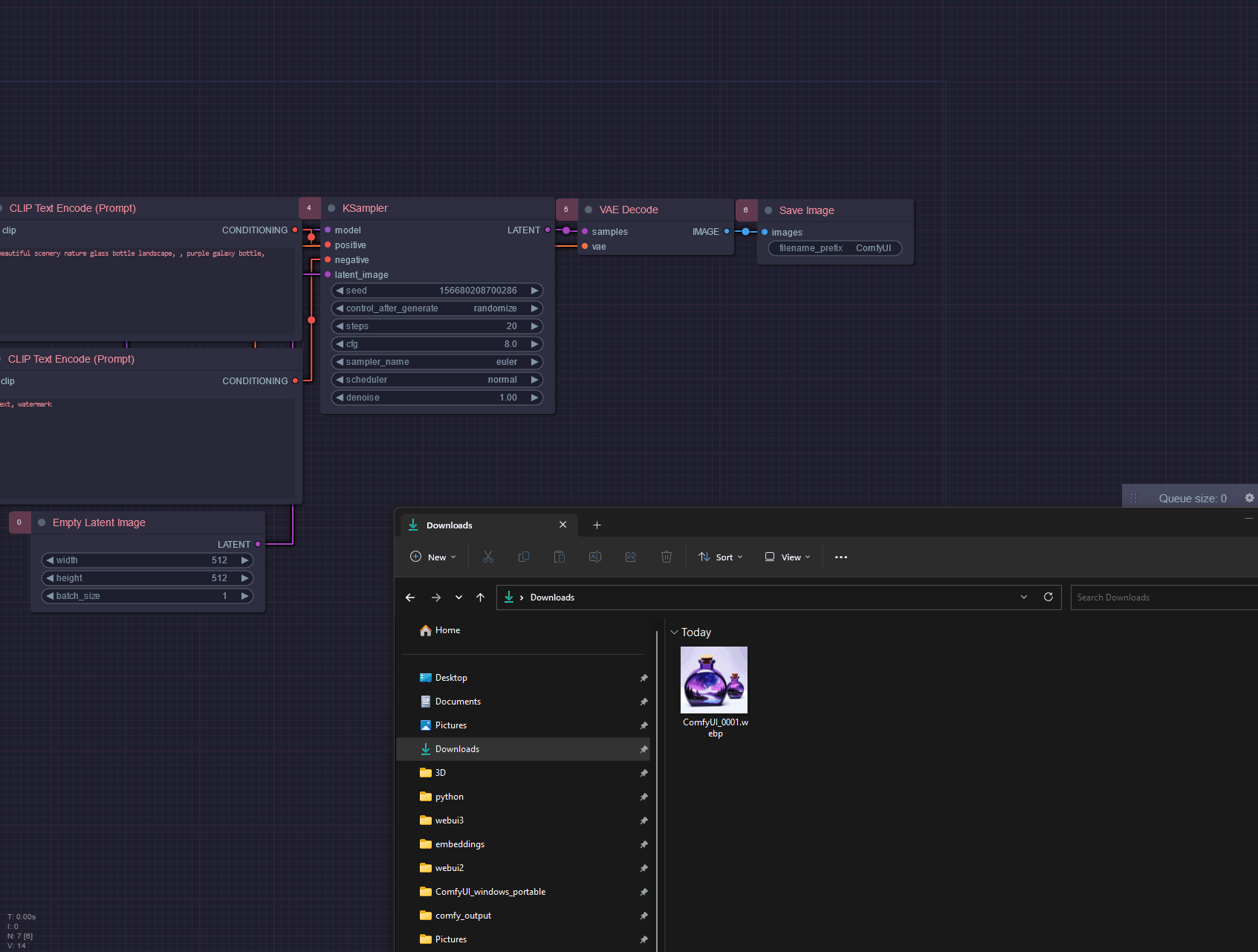Screen dimensions: 1258x952
Task: Open the ComfyUI_0001.webp thumbnail
Action: (714, 679)
